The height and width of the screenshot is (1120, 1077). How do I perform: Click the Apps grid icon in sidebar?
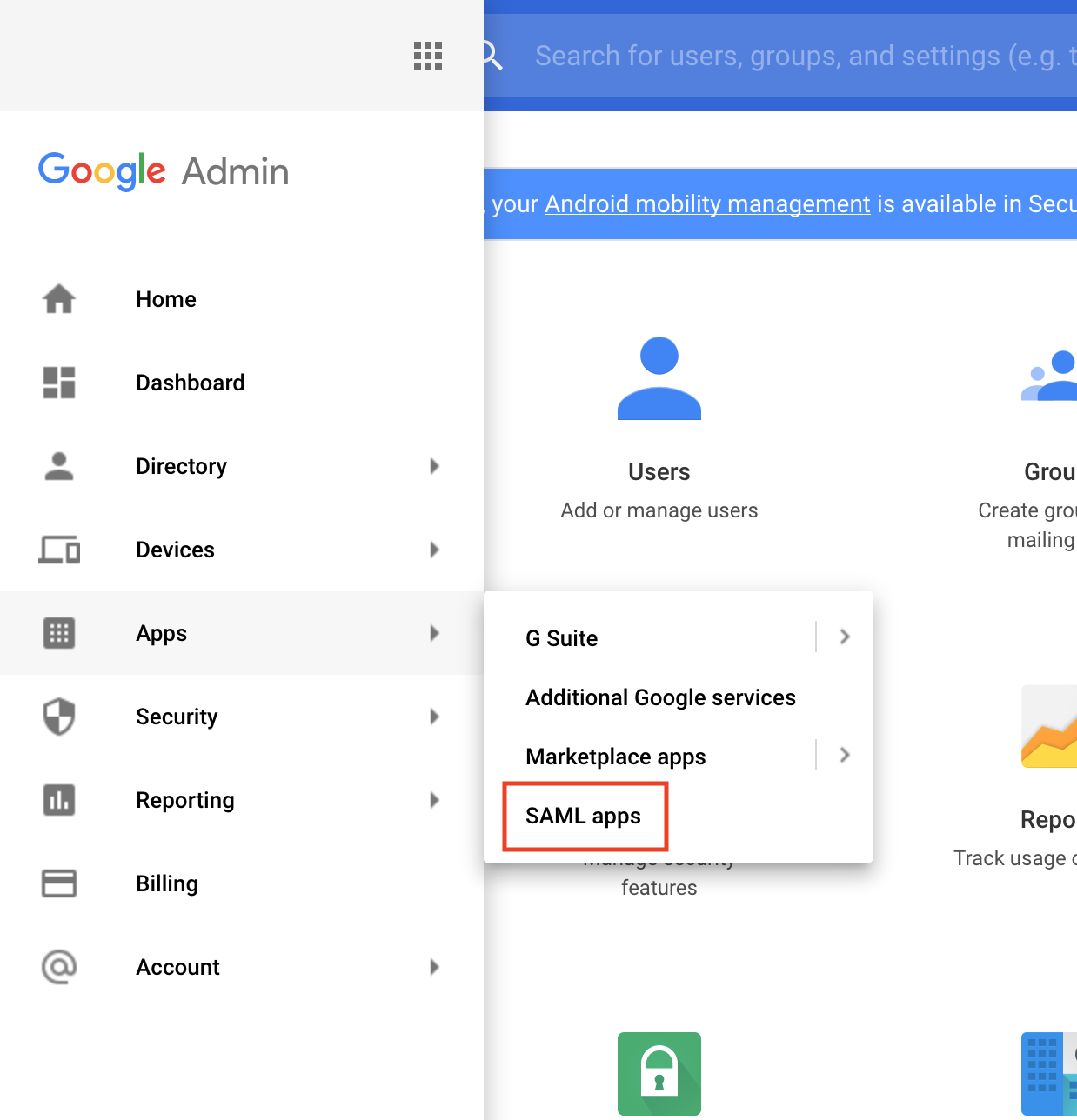[59, 633]
